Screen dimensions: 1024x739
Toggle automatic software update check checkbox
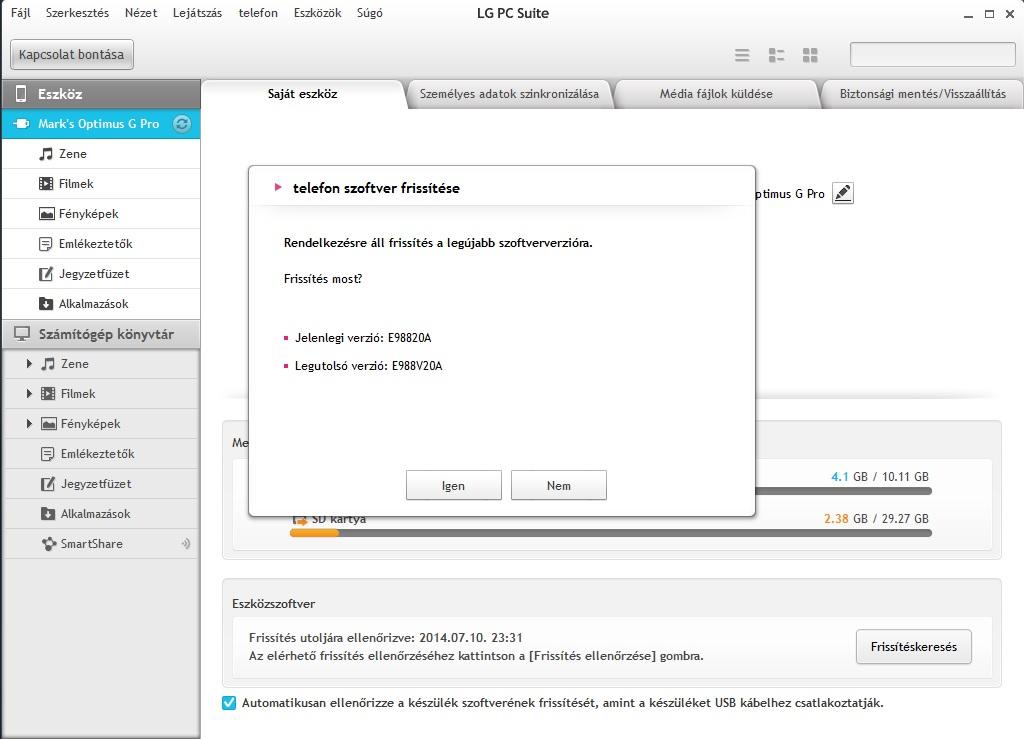[229, 703]
